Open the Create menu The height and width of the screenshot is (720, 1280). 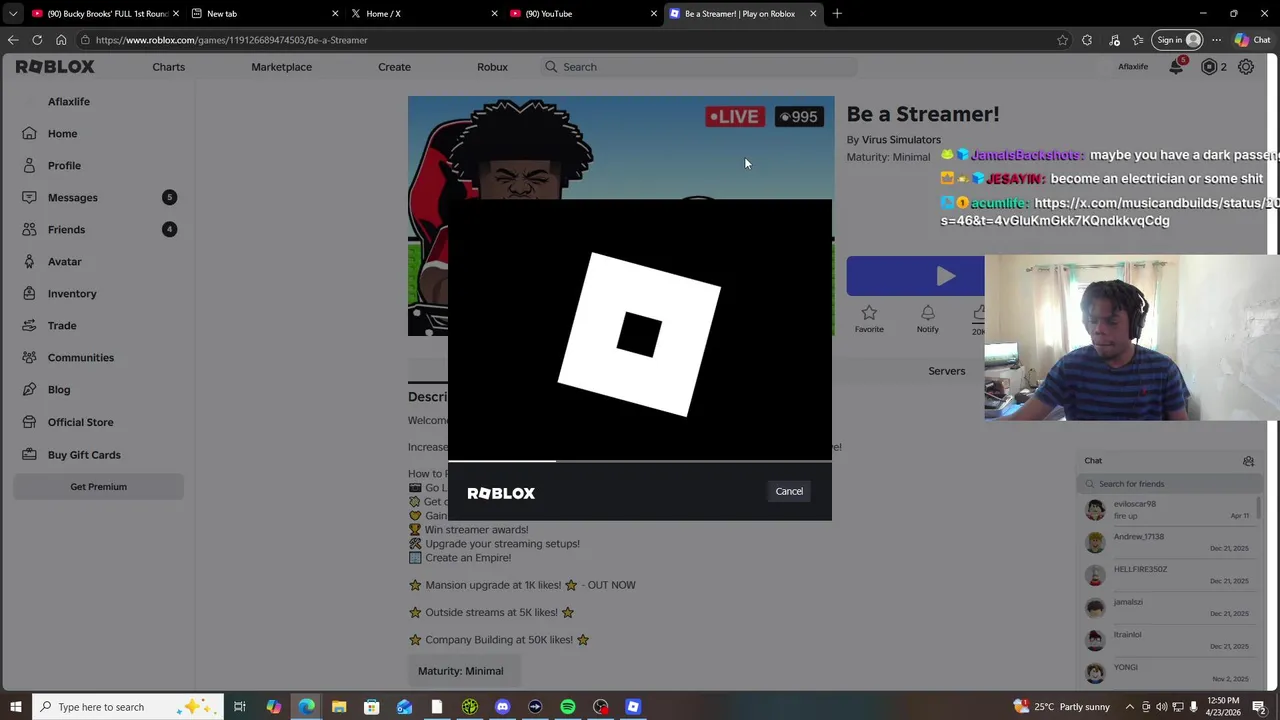(394, 67)
